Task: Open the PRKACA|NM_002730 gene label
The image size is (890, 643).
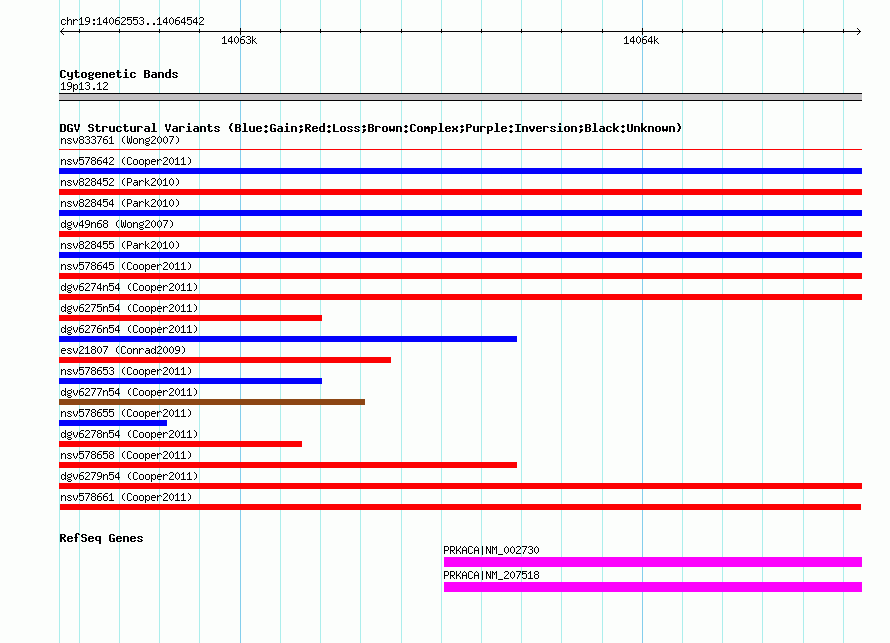Action: pyautogui.click(x=491, y=550)
